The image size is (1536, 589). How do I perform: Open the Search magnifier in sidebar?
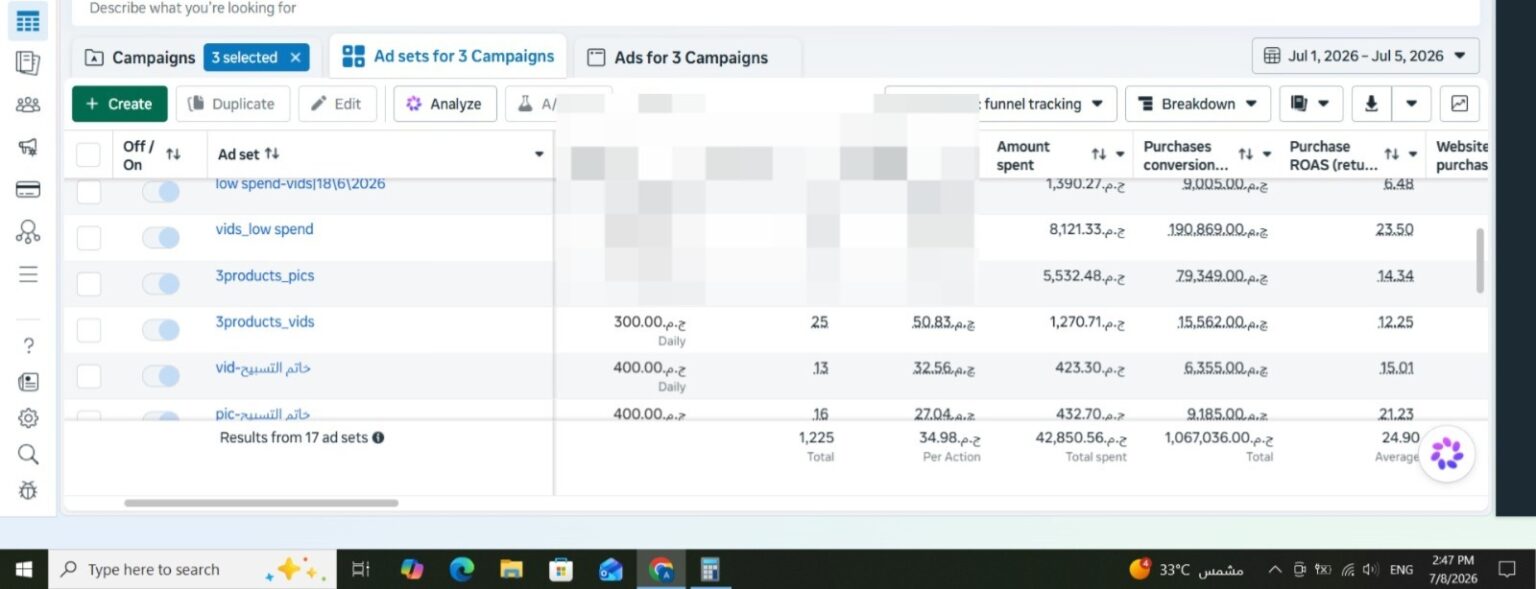(28, 454)
